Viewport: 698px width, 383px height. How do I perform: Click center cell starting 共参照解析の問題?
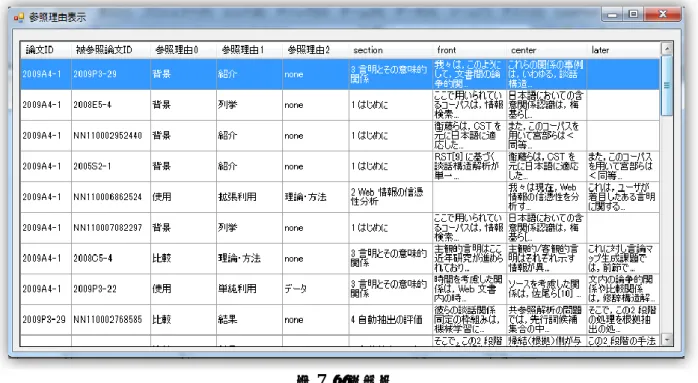tap(546, 320)
